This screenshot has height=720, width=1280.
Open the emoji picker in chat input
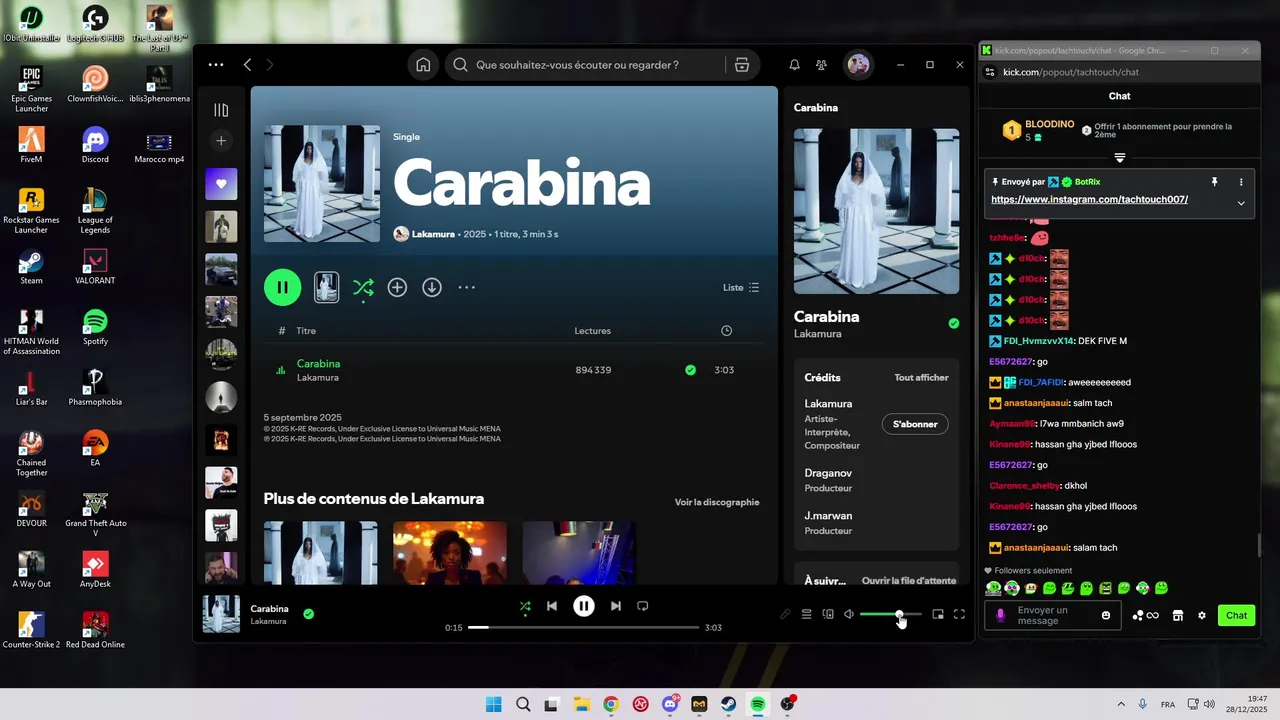tap(1106, 616)
